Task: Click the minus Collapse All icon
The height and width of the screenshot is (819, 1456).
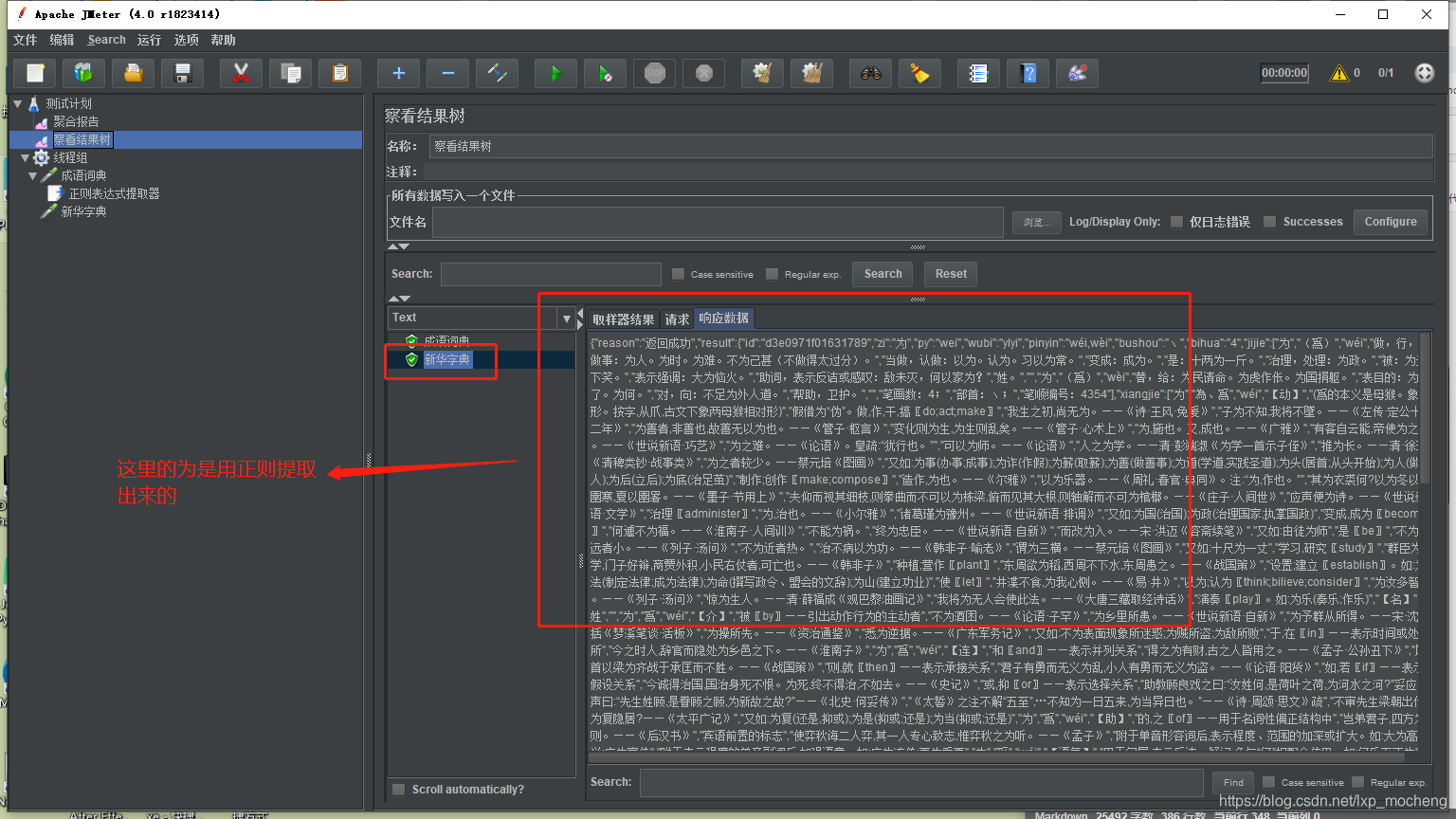Action: pos(447,73)
